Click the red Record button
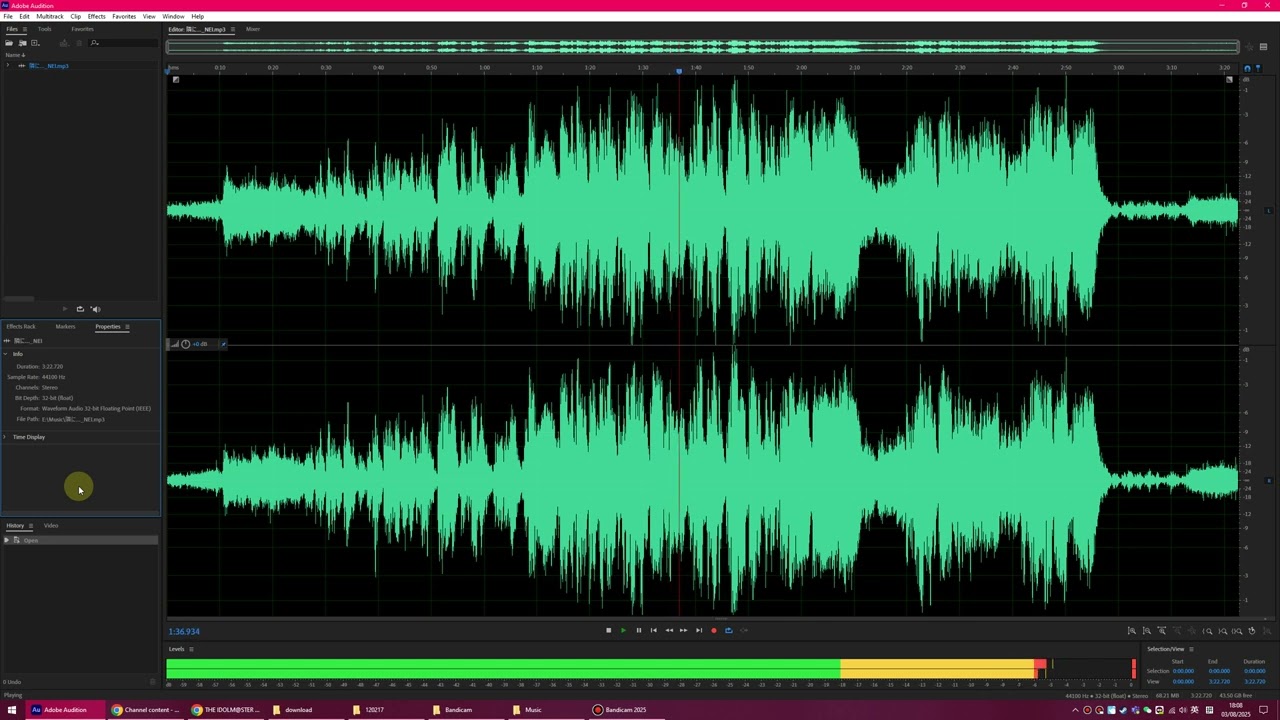 point(713,630)
